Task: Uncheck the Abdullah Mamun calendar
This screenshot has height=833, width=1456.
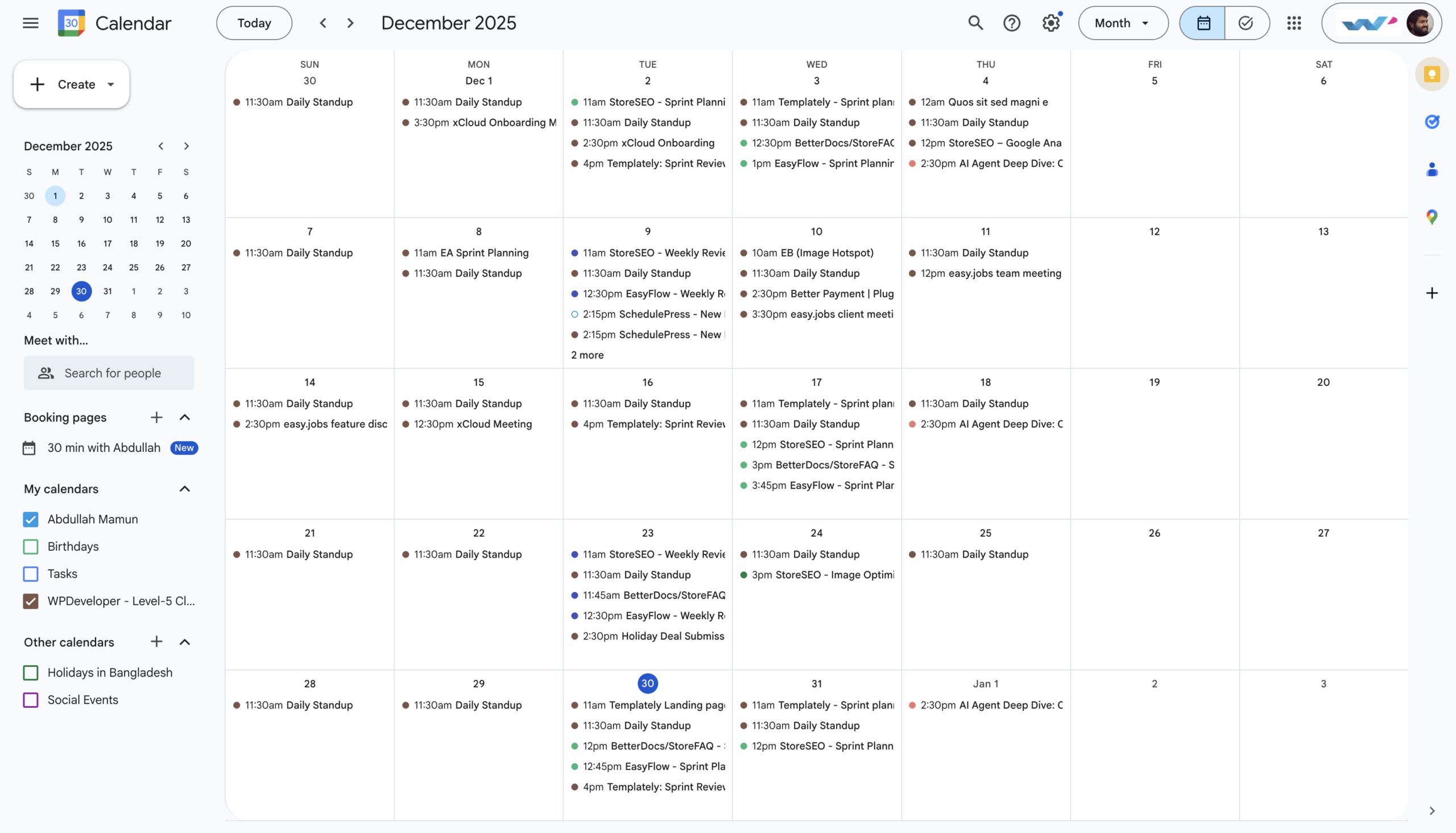Action: coord(30,519)
